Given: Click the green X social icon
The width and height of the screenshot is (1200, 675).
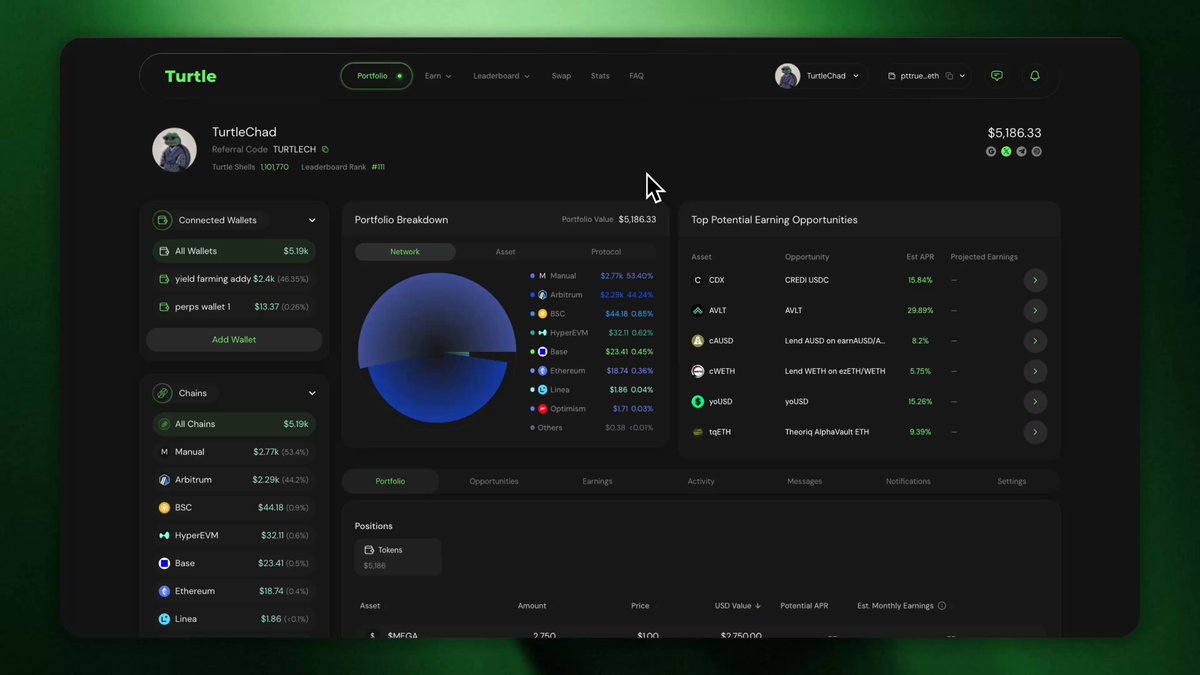Looking at the screenshot, I should pyautogui.click(x=1006, y=152).
